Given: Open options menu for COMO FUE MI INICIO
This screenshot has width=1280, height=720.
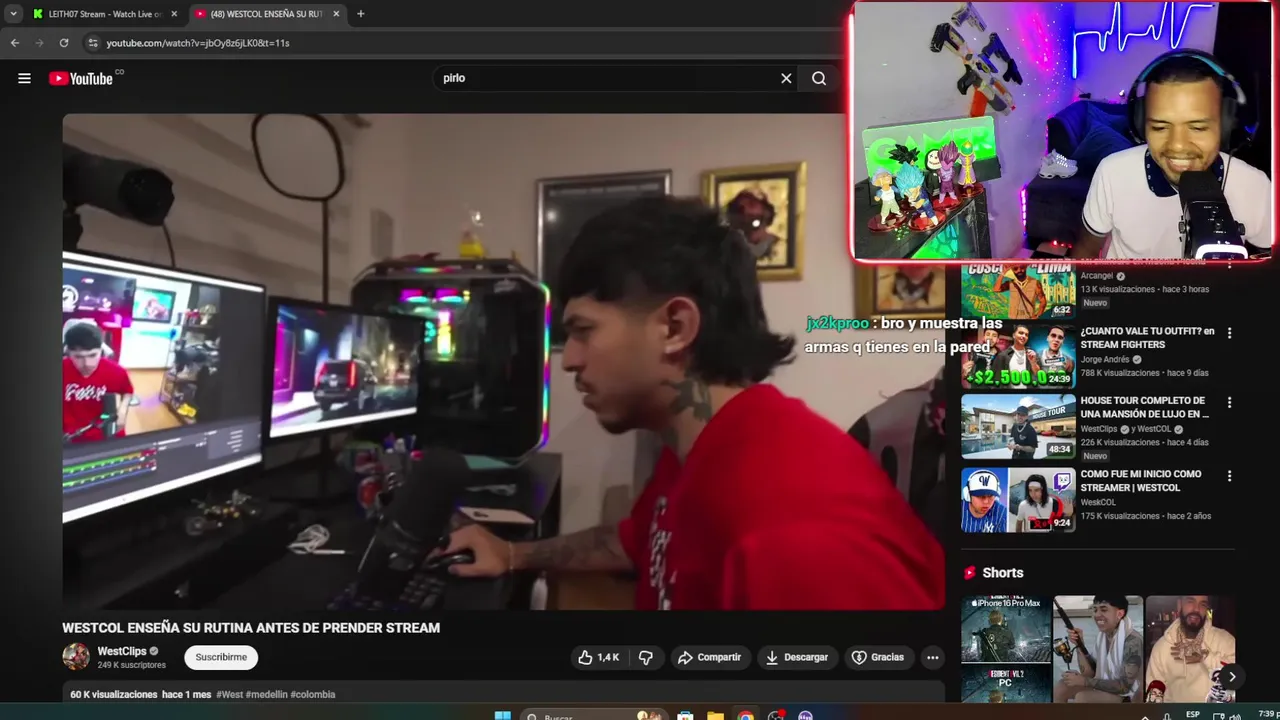Looking at the screenshot, I should click(1229, 476).
